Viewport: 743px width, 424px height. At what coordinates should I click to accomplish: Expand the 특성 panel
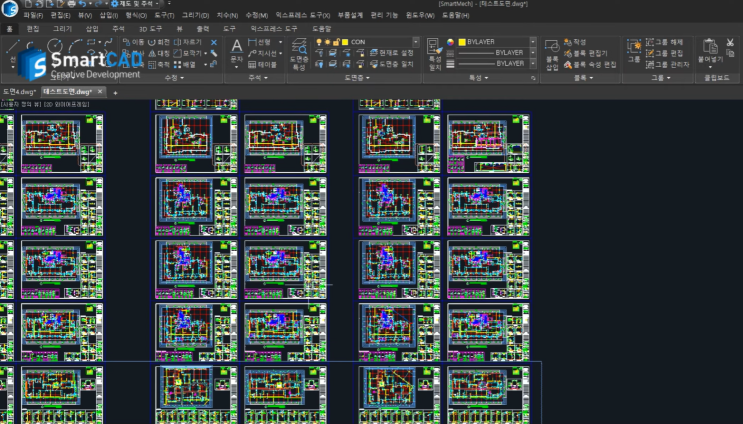pos(479,78)
